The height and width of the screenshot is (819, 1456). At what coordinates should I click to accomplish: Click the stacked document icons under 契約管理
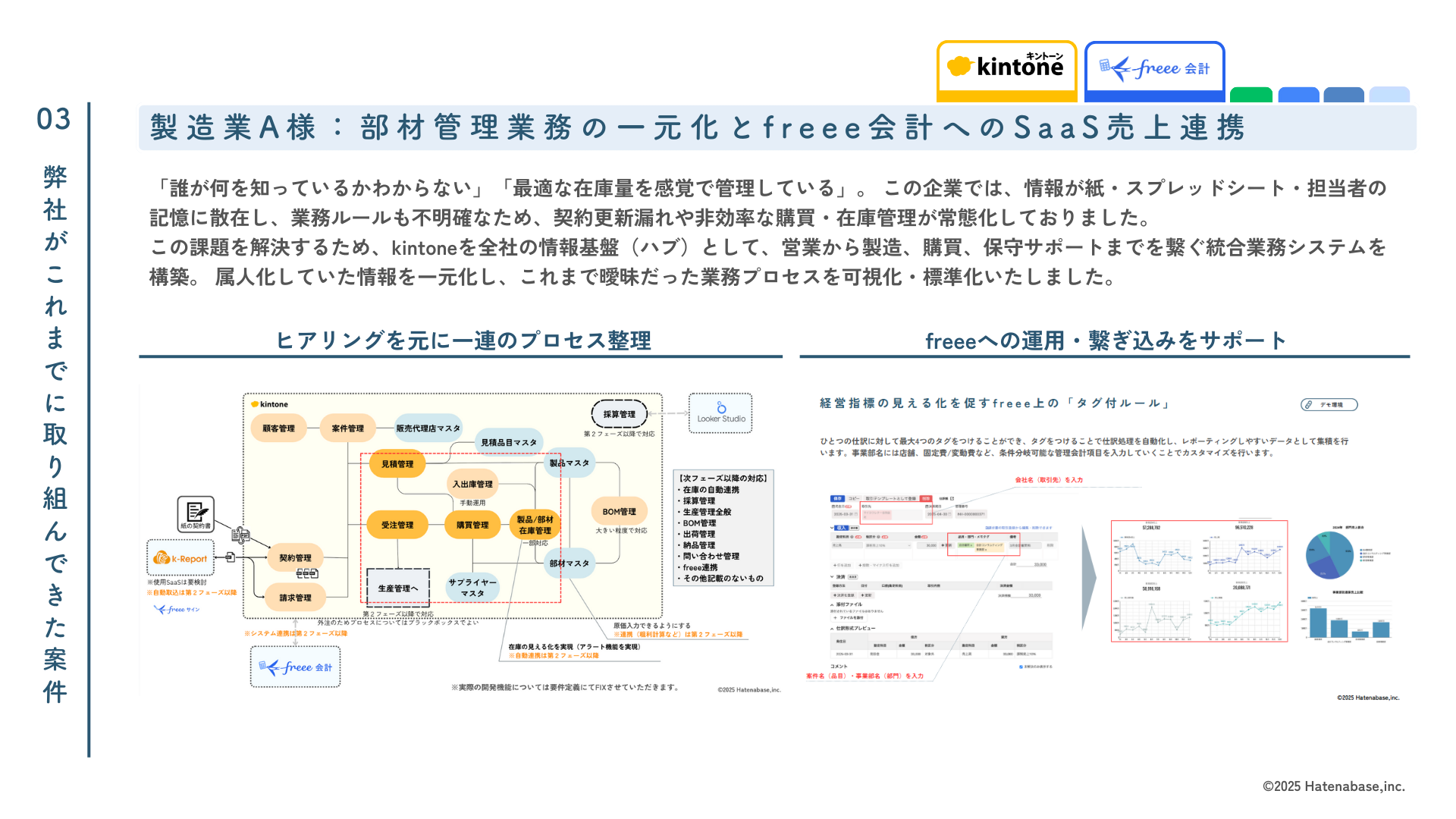pyautogui.click(x=306, y=574)
